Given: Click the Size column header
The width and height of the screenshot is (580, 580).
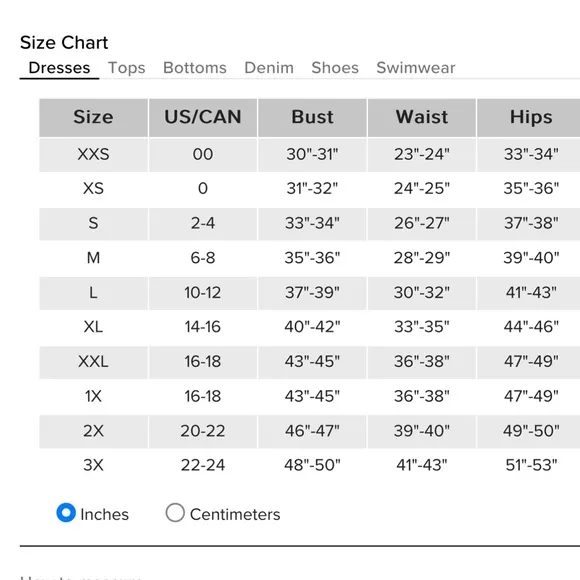Looking at the screenshot, I should (x=93, y=118).
